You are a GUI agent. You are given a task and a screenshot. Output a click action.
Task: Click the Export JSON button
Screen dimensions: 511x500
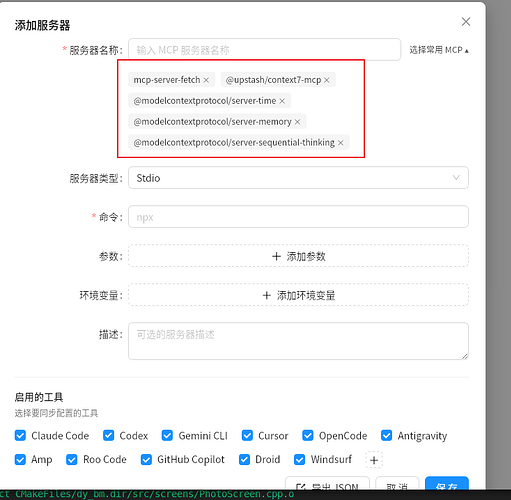click(x=327, y=484)
